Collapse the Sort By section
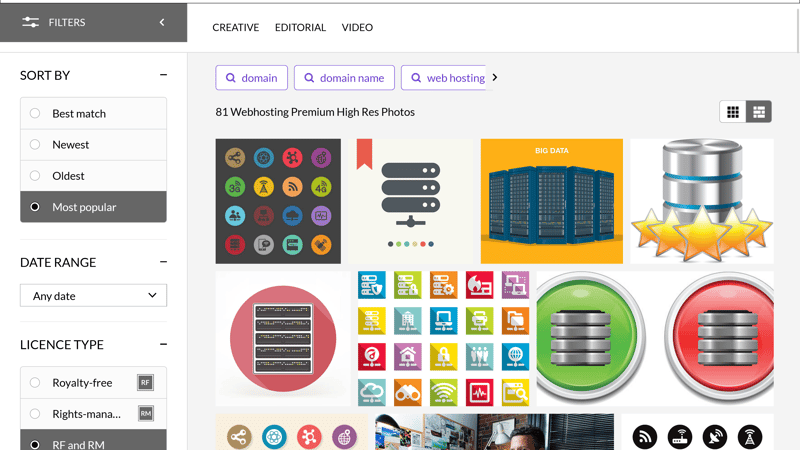The width and height of the screenshot is (800, 450). click(163, 75)
